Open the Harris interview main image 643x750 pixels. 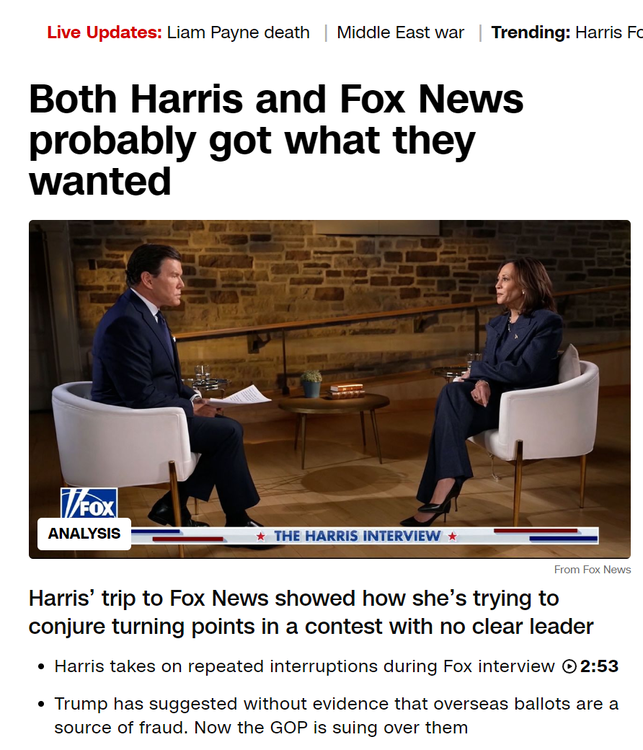(330, 389)
